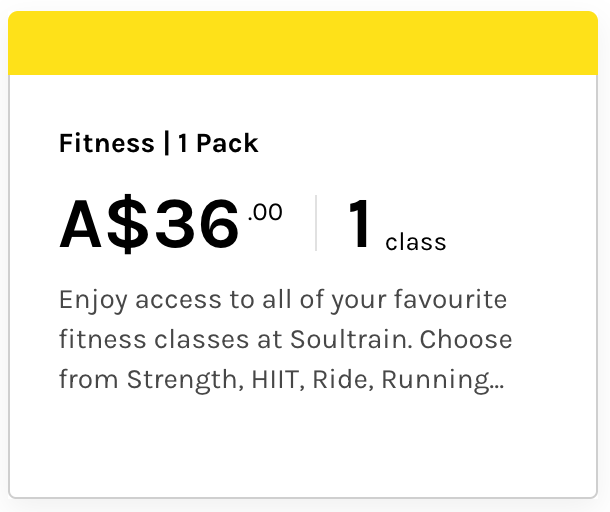Expand the truncated ellipsis after "Running"
The height and width of the screenshot is (512, 610).
495,380
